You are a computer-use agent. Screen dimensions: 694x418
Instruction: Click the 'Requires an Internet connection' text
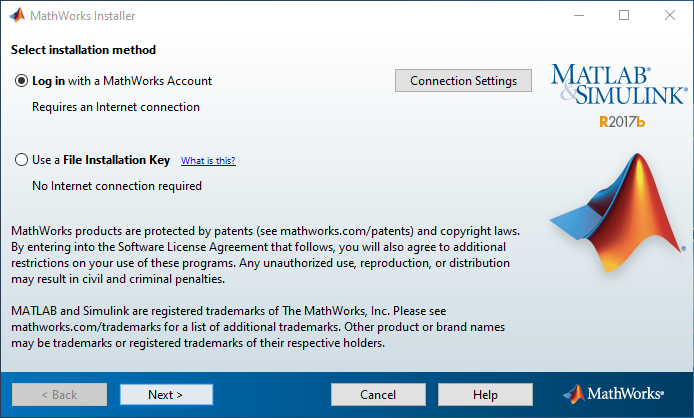click(x=116, y=107)
